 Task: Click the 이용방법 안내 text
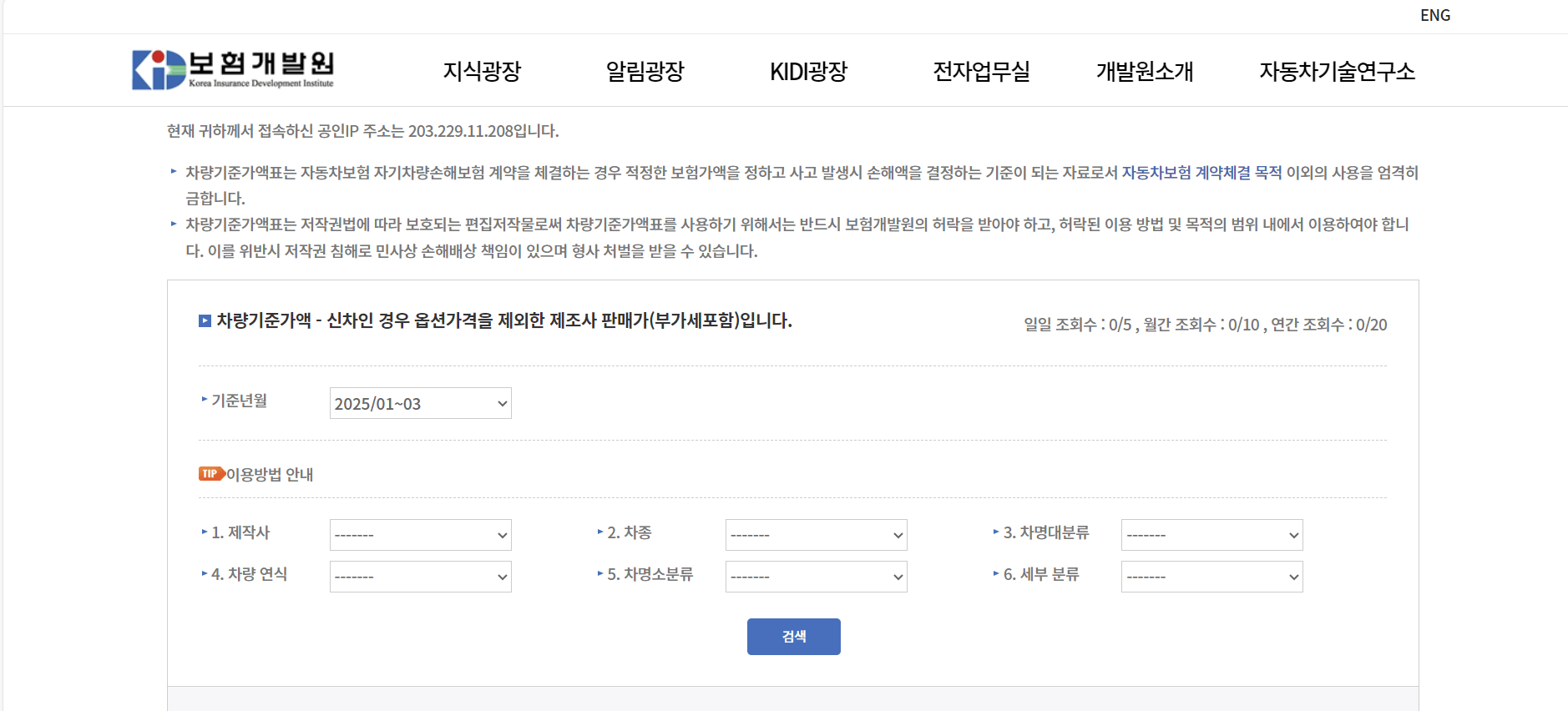point(269,474)
